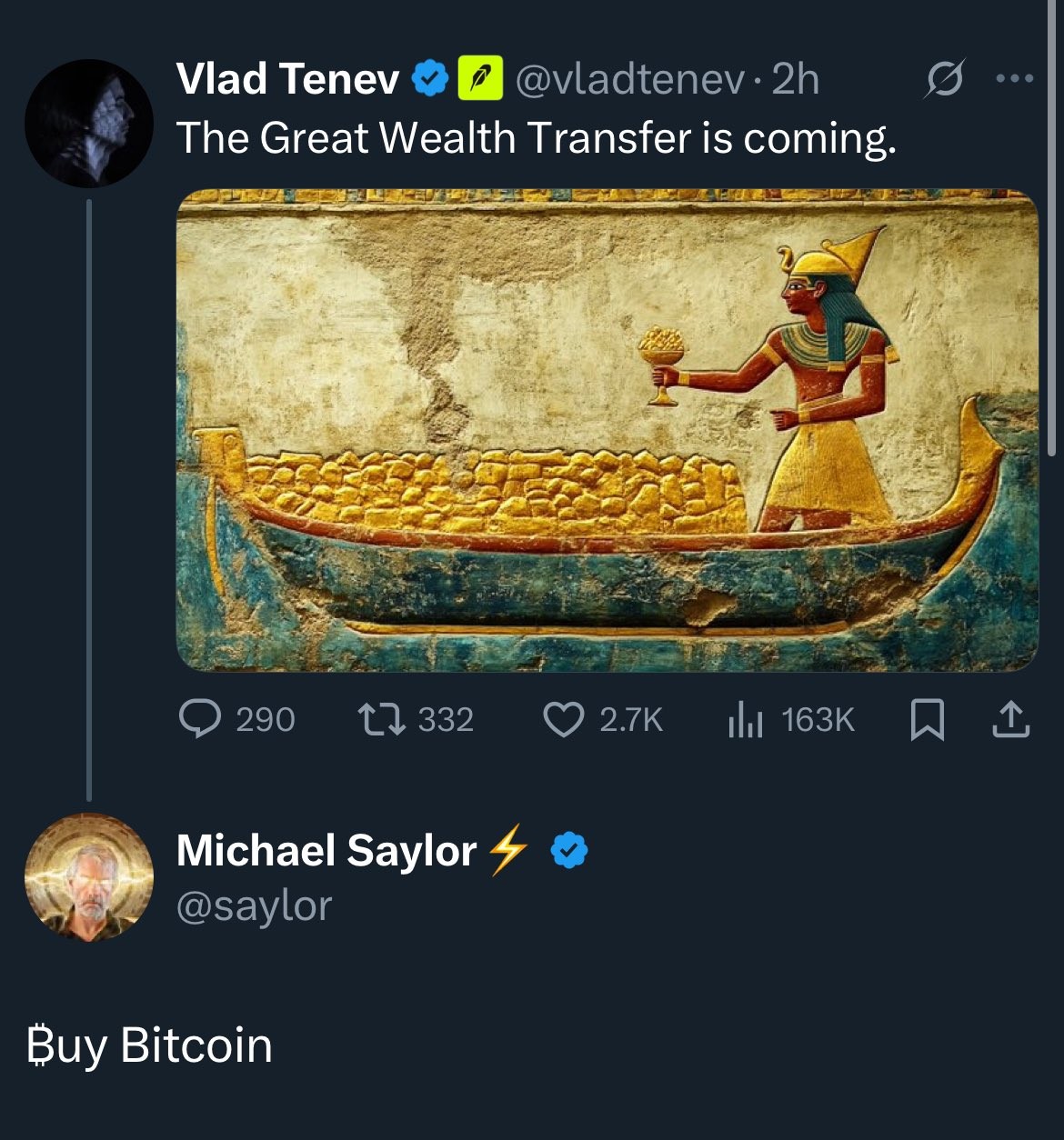Open Vlad Tenev's profile avatar
1064x1140 pixels.
(88, 124)
